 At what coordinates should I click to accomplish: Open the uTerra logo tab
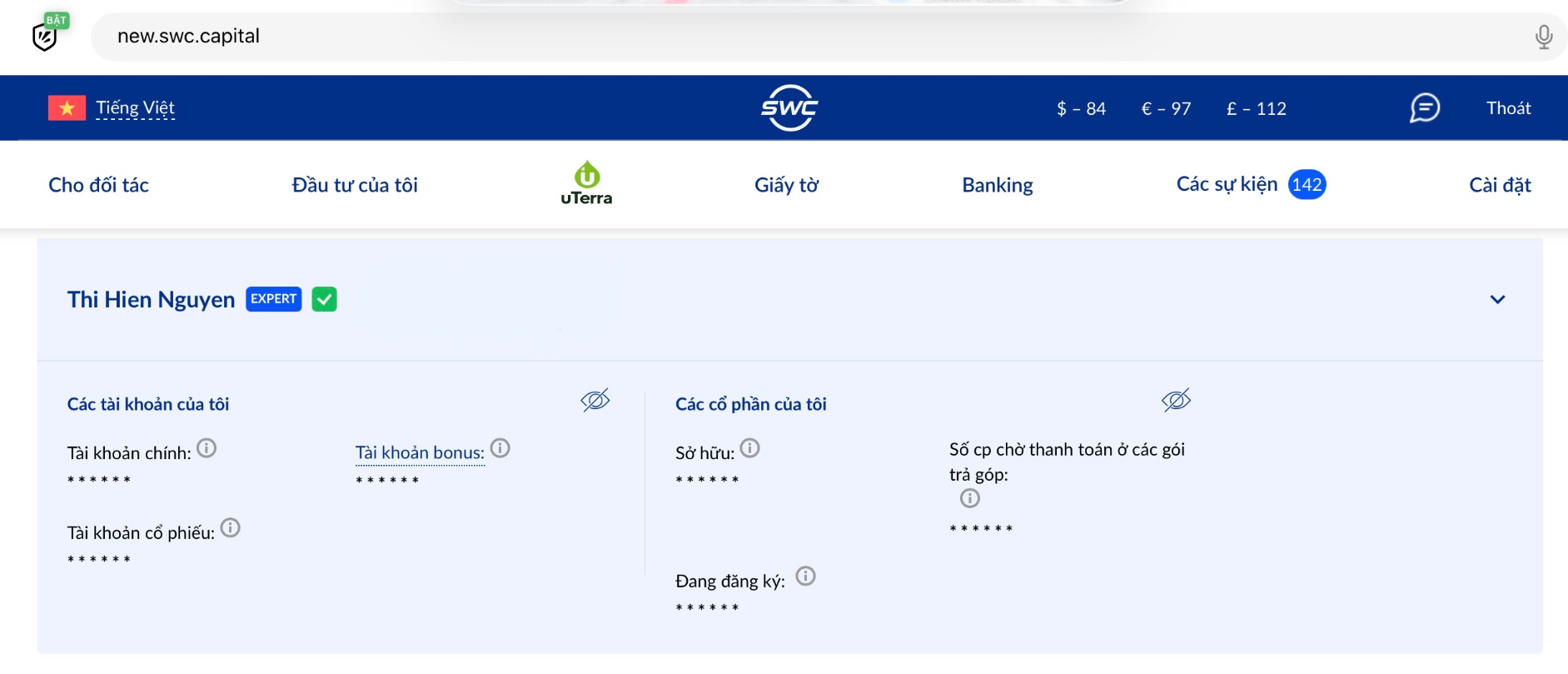coord(586,183)
